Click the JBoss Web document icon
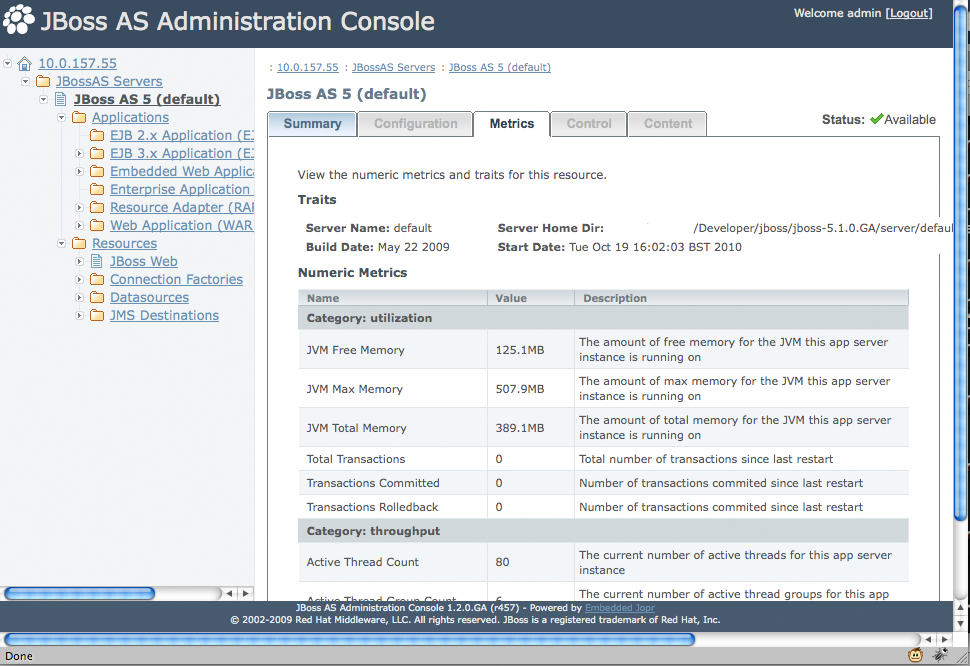Screen dimensions: 970x666 click(x=97, y=261)
